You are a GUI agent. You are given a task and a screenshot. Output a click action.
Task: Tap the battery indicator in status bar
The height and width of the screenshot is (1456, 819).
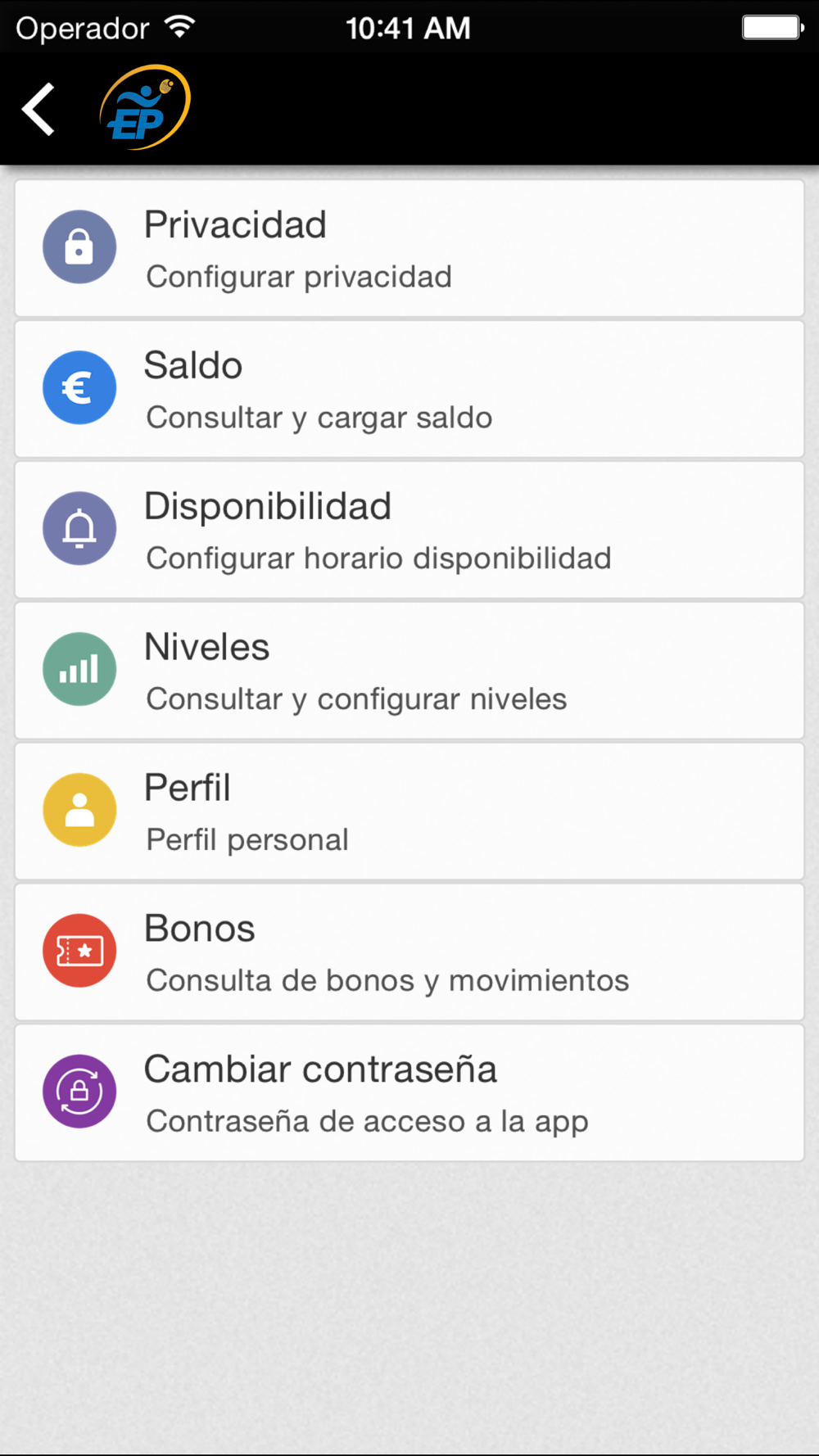point(772,28)
